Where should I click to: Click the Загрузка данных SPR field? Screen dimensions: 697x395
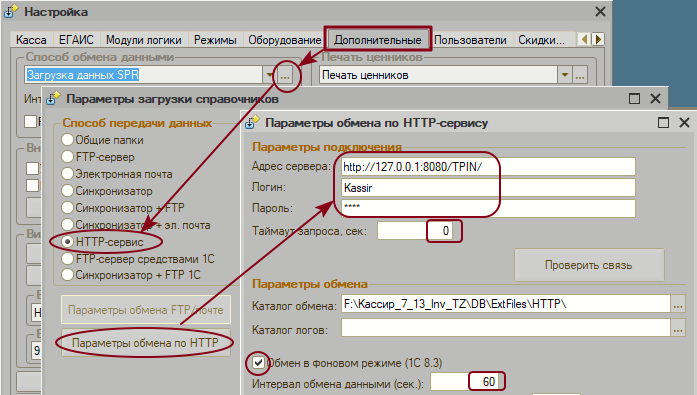click(144, 75)
